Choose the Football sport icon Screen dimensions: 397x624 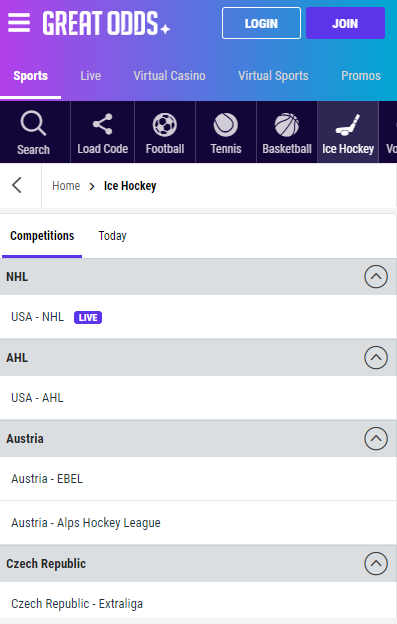[x=165, y=125]
